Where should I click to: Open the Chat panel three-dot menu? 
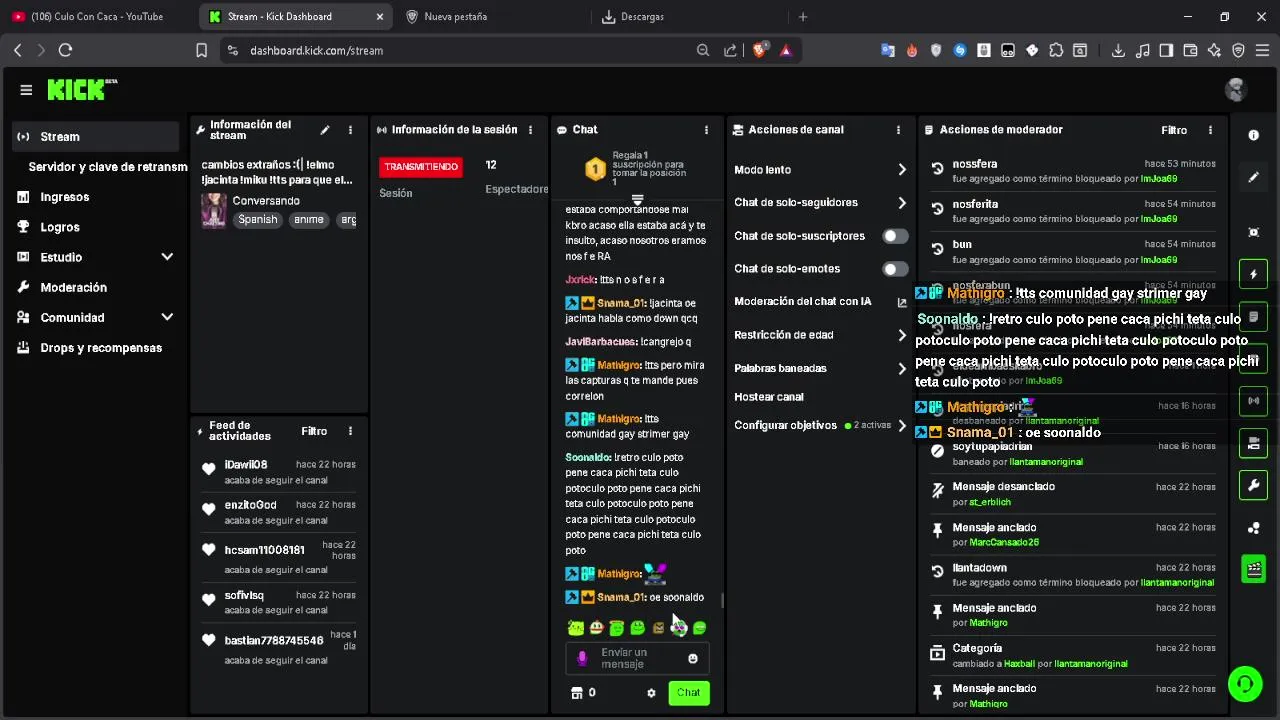coord(706,130)
